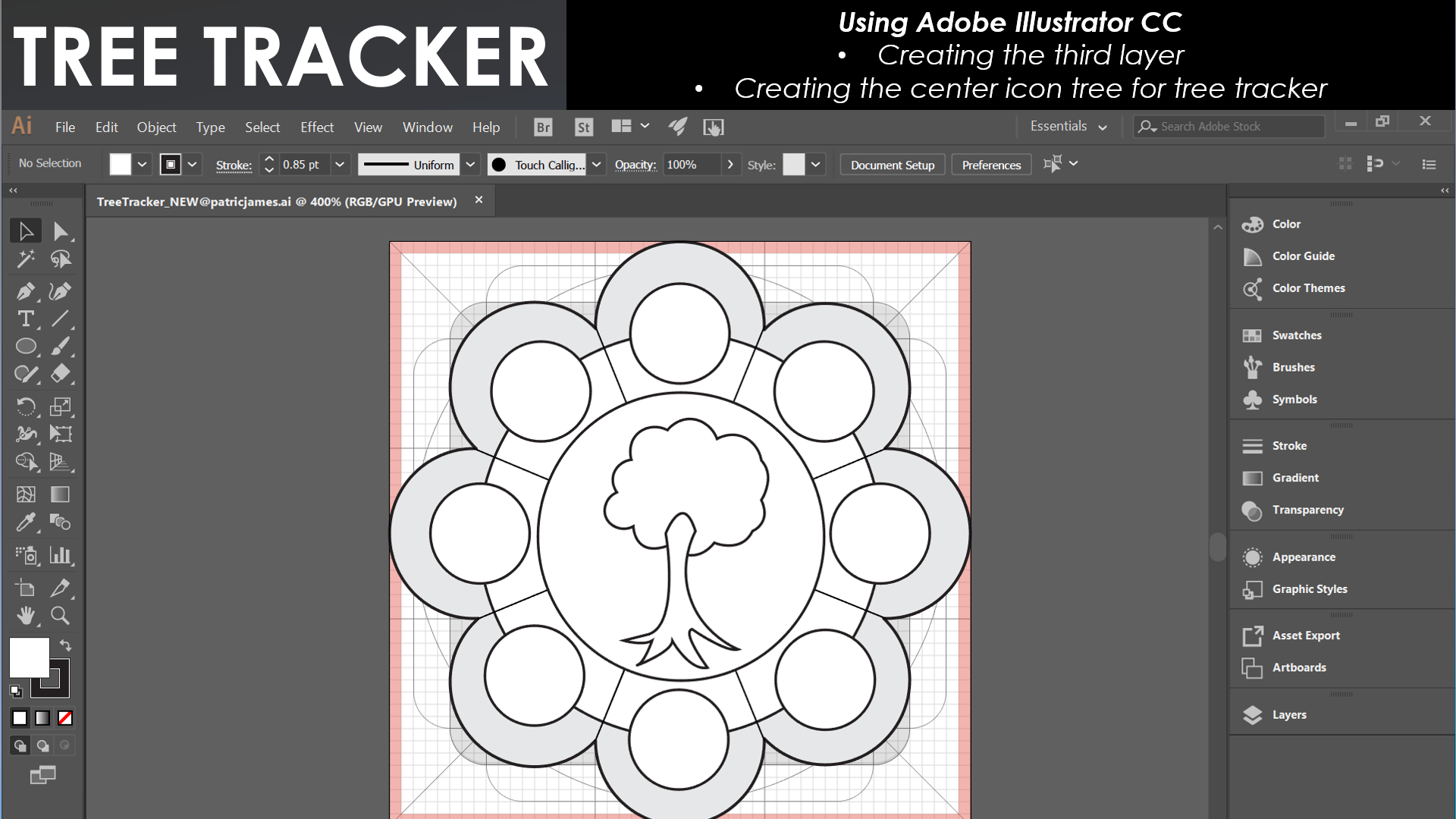Set paint mode to None
Viewport: 1456px width, 819px height.
coord(65,717)
